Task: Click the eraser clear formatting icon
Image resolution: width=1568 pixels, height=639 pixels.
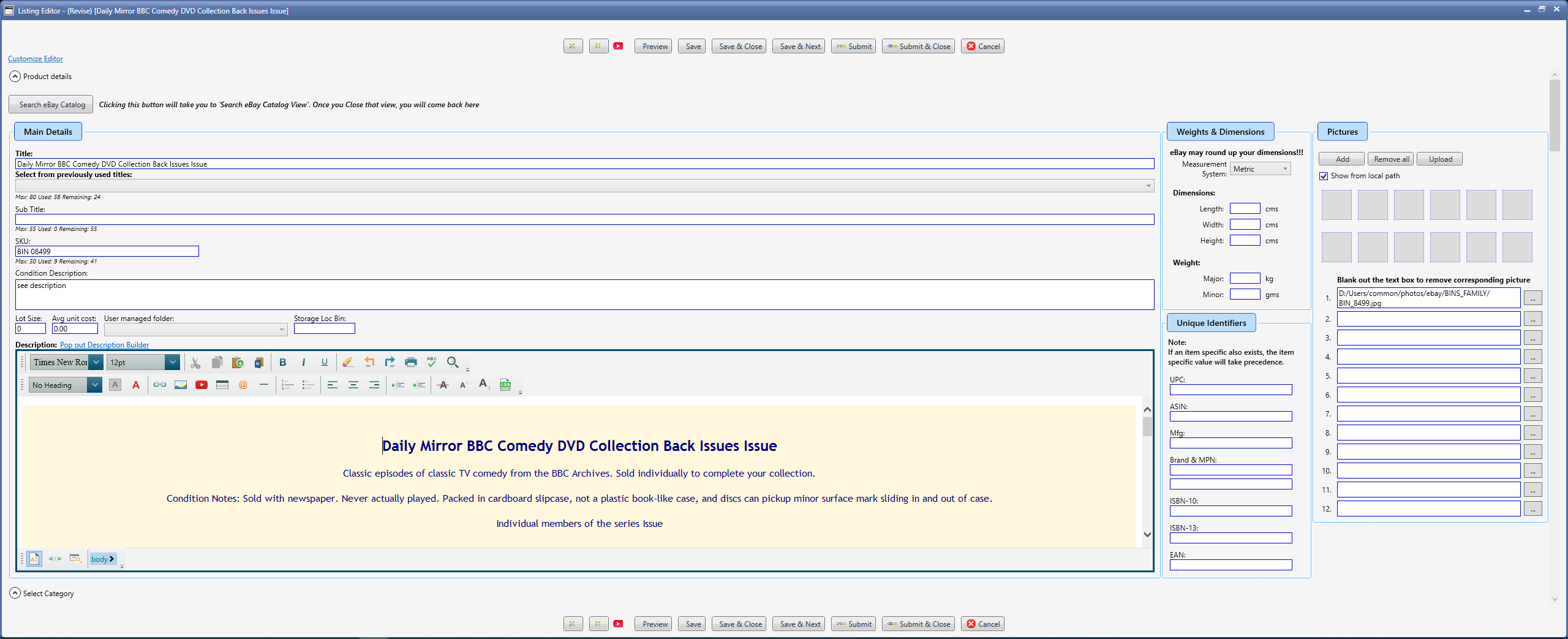Action: 347,363
